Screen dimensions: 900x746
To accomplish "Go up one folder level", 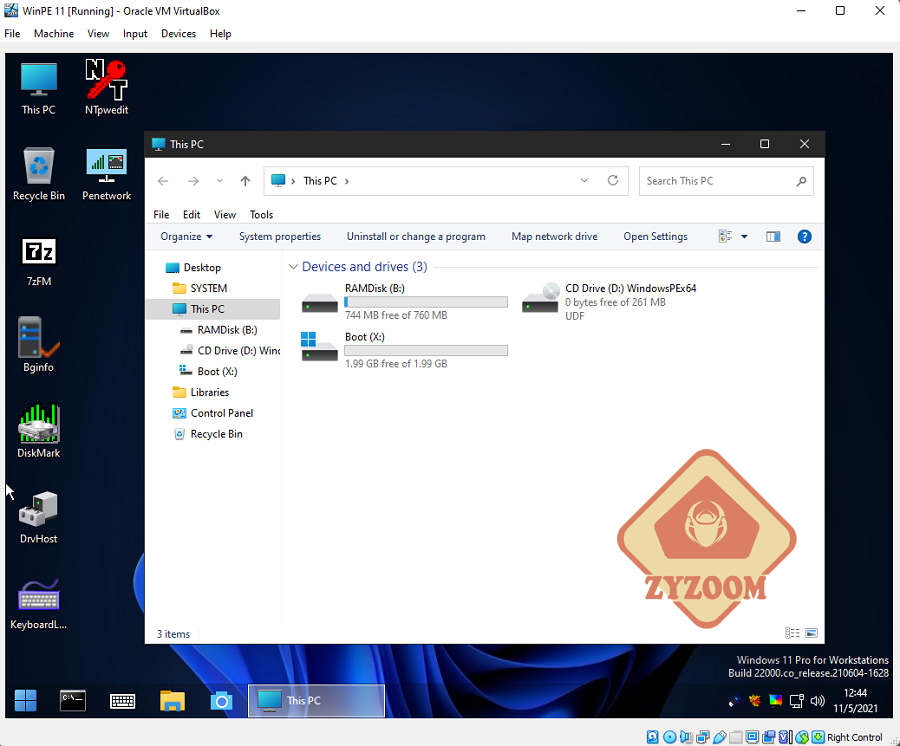I will coord(245,181).
